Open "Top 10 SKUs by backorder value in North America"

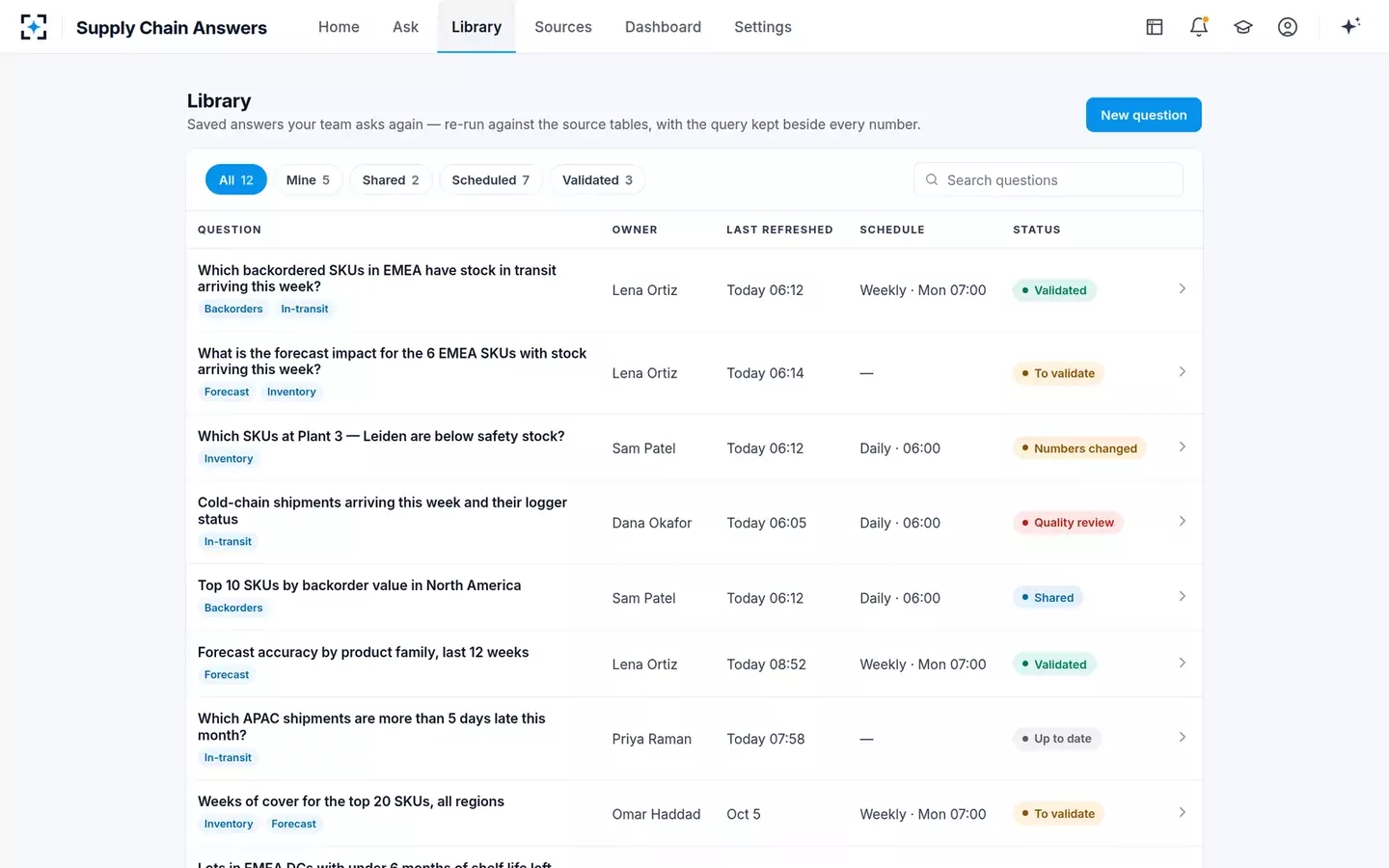(x=359, y=585)
